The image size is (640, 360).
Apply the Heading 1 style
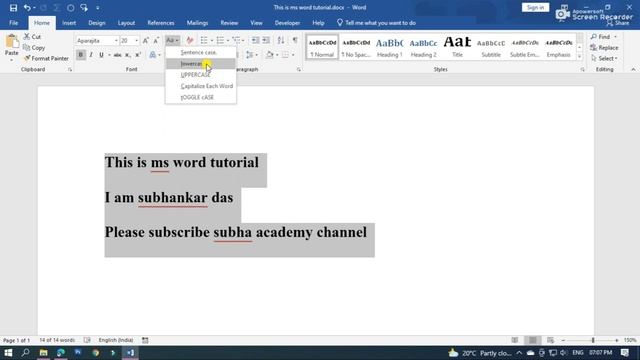pyautogui.click(x=389, y=47)
